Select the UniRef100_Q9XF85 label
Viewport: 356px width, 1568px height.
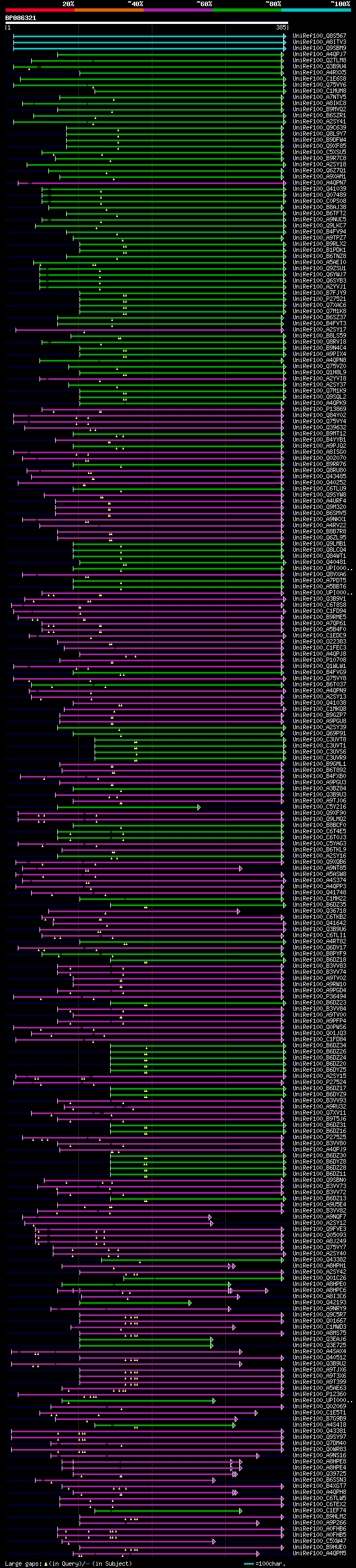(319, 146)
